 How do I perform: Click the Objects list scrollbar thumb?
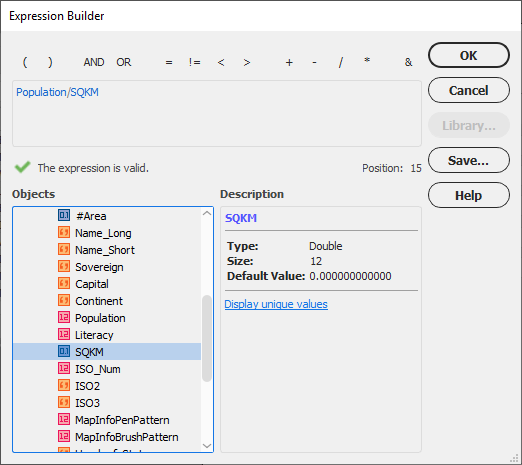pyautogui.click(x=207, y=338)
